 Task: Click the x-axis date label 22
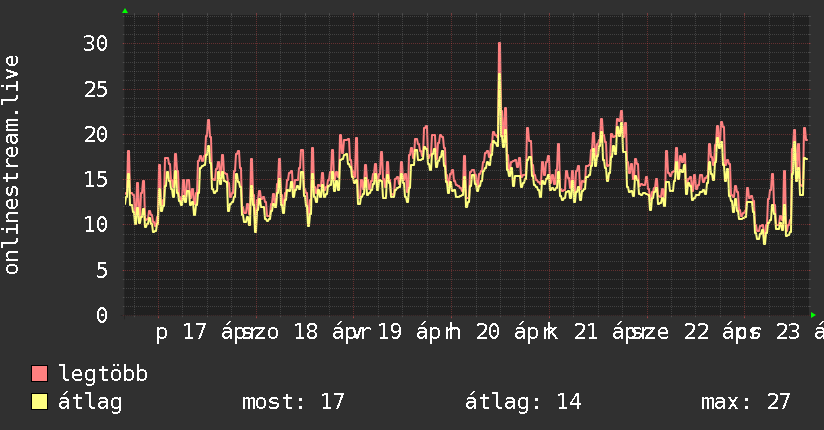click(x=696, y=332)
